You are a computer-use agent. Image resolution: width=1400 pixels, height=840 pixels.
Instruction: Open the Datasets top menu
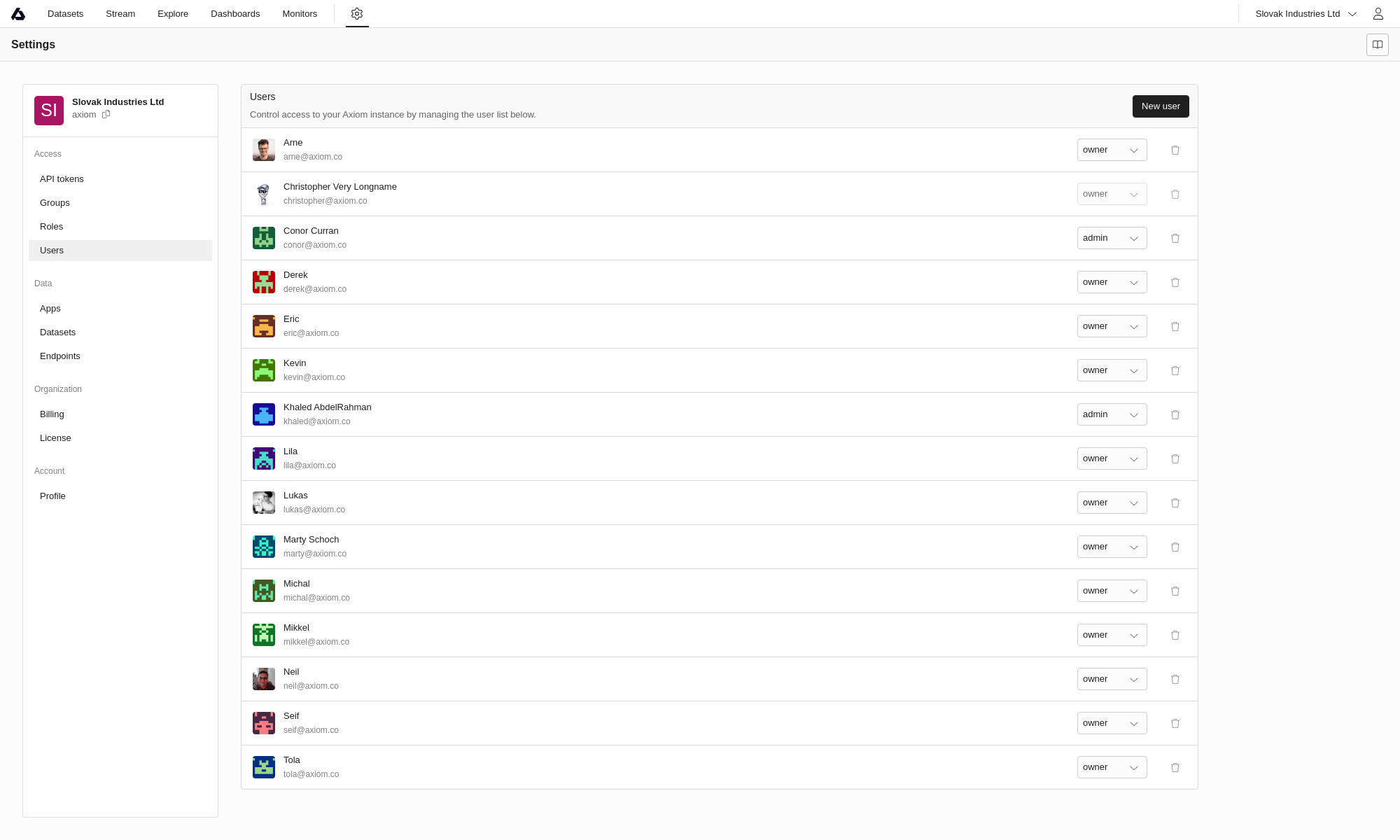65,14
